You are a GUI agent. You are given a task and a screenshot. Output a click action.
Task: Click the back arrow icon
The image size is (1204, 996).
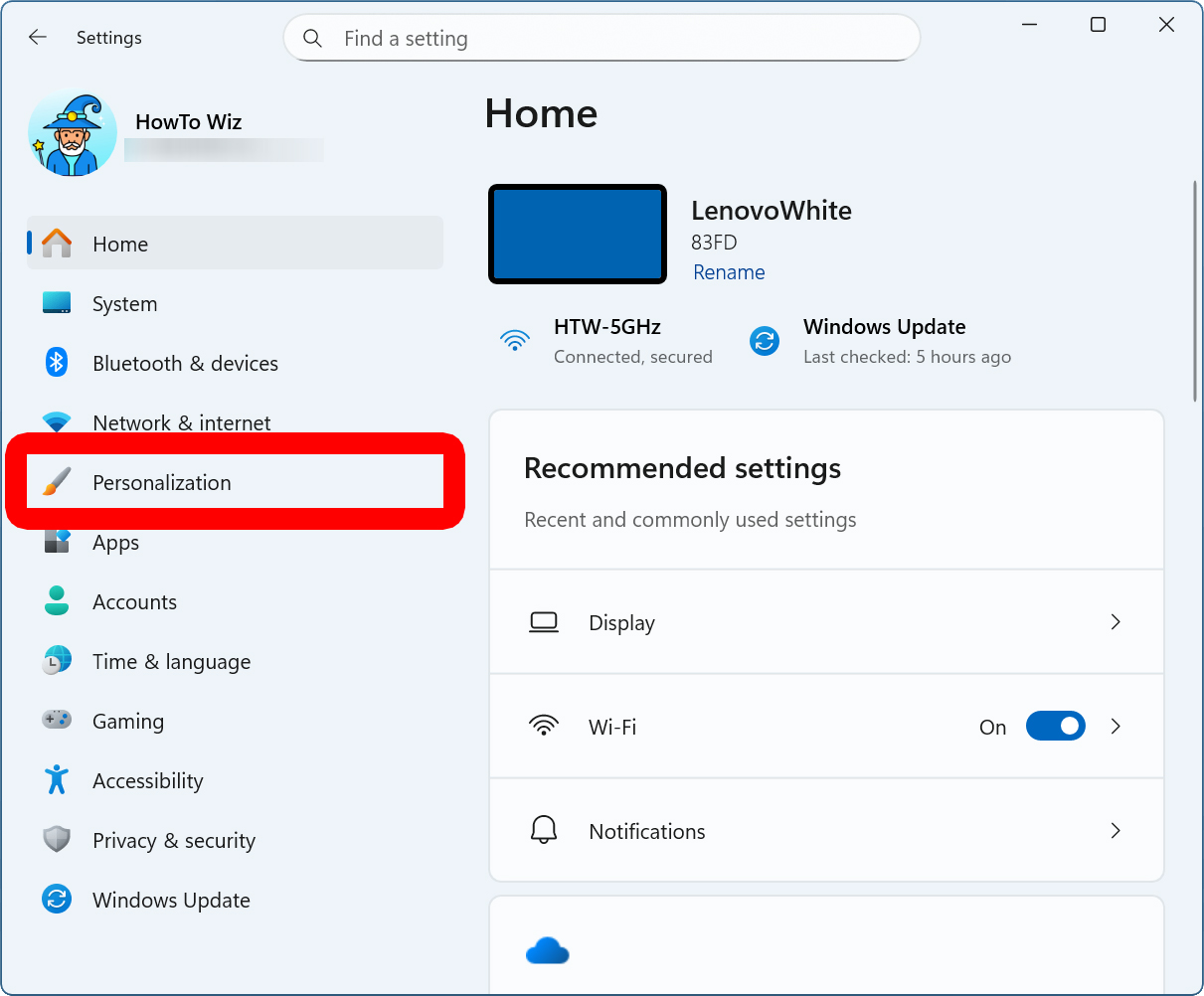pyautogui.click(x=38, y=38)
